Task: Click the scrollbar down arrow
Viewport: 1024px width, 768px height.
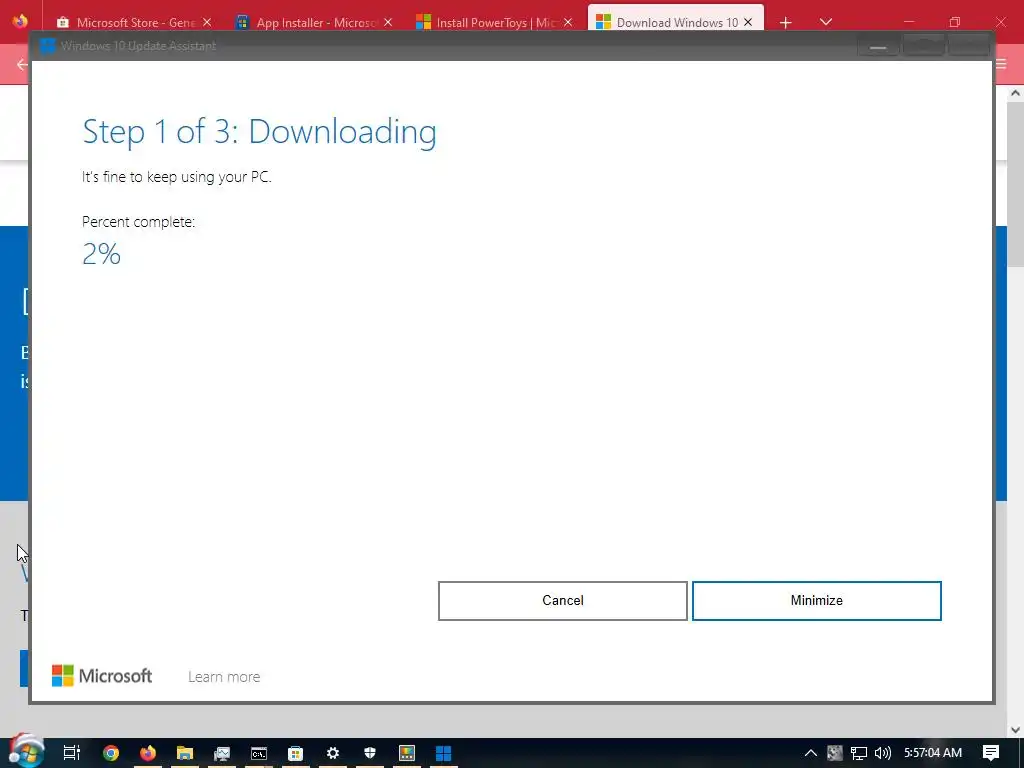Action: (x=1016, y=729)
